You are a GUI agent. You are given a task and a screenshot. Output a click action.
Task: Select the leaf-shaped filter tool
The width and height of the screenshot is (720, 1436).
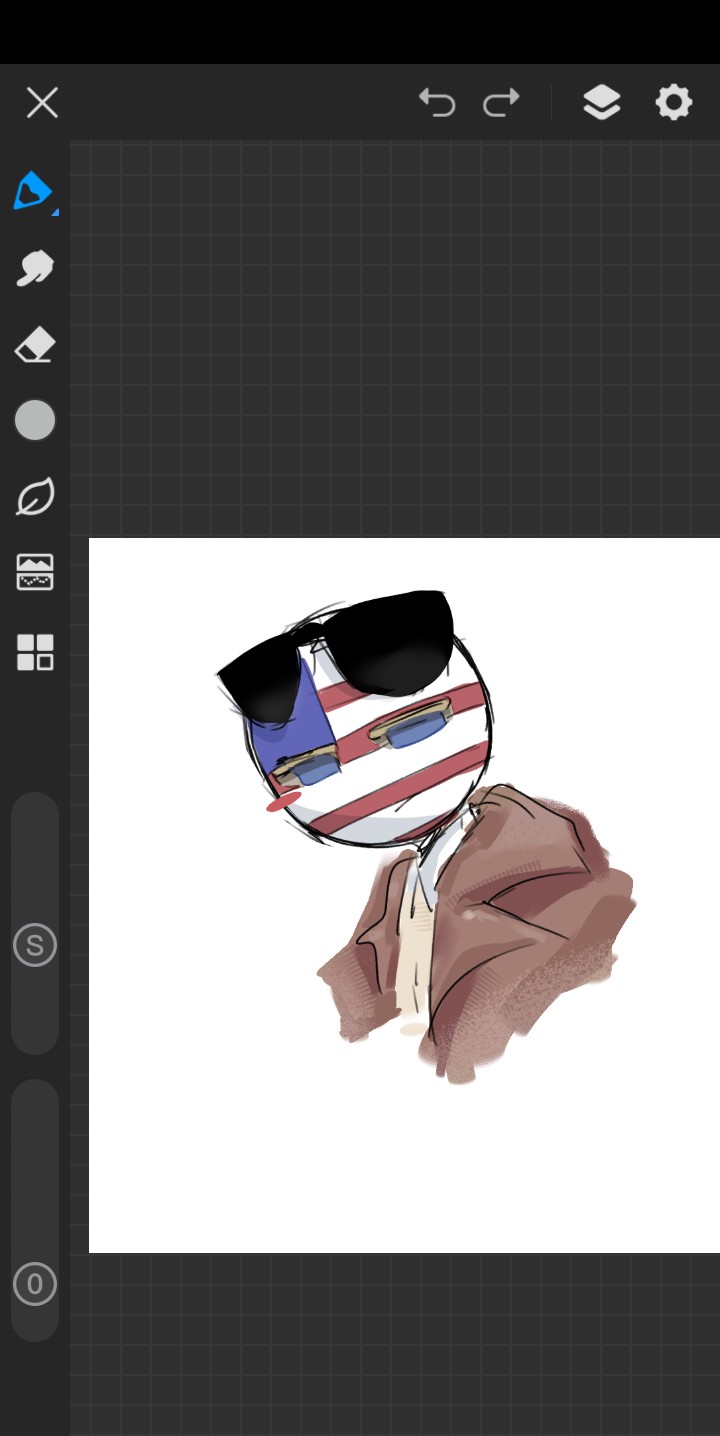click(x=35, y=496)
